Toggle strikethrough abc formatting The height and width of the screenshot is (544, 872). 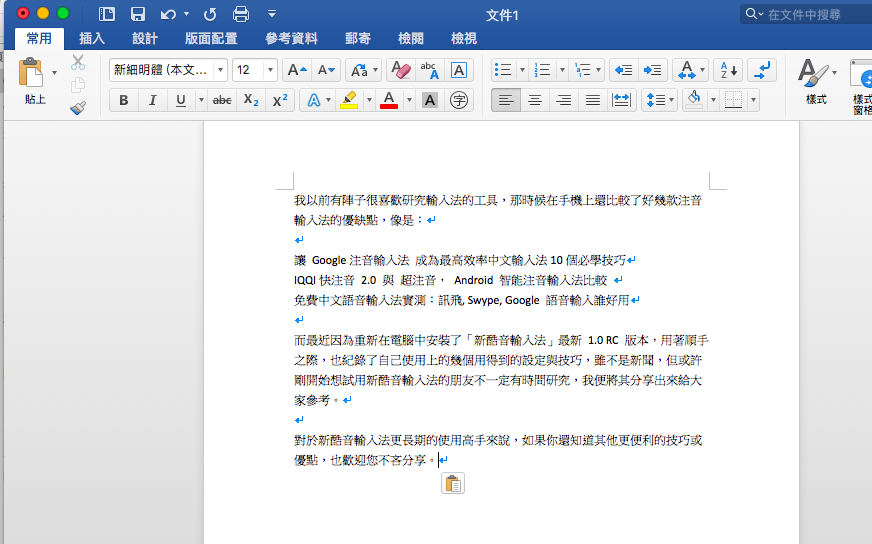[222, 100]
